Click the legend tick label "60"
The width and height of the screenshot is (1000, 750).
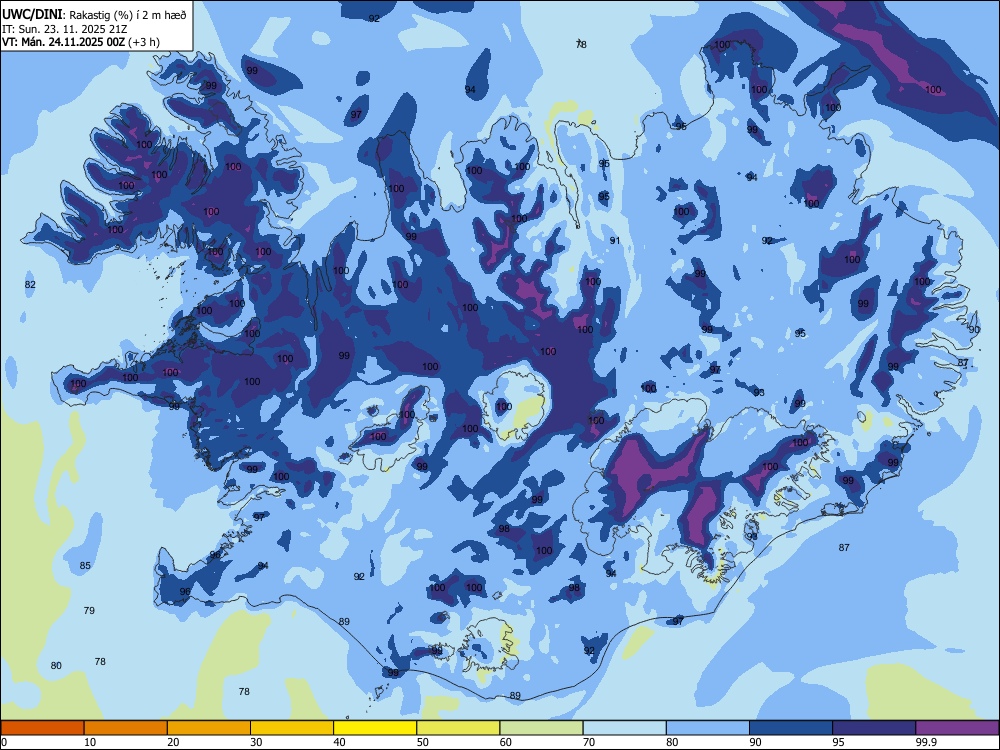coord(506,742)
